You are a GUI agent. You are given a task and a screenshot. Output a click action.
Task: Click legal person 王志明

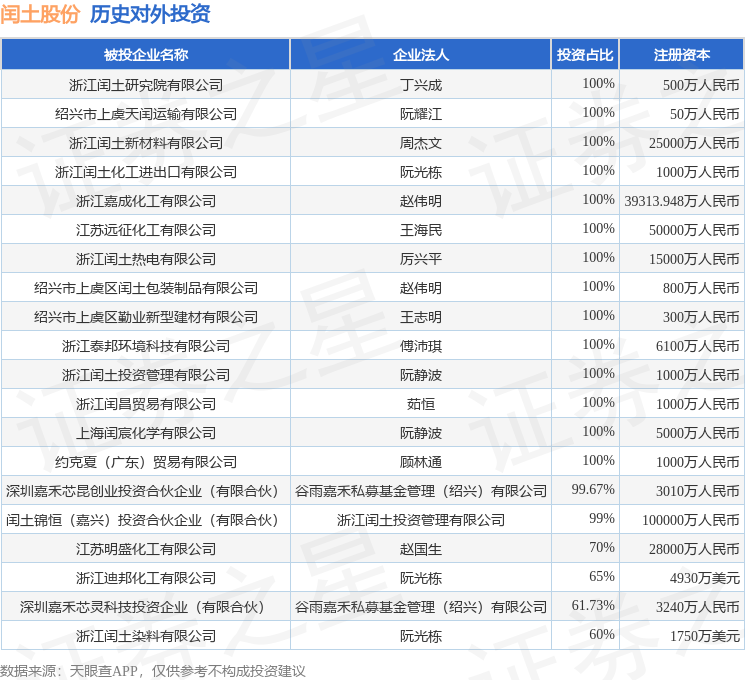(420, 317)
